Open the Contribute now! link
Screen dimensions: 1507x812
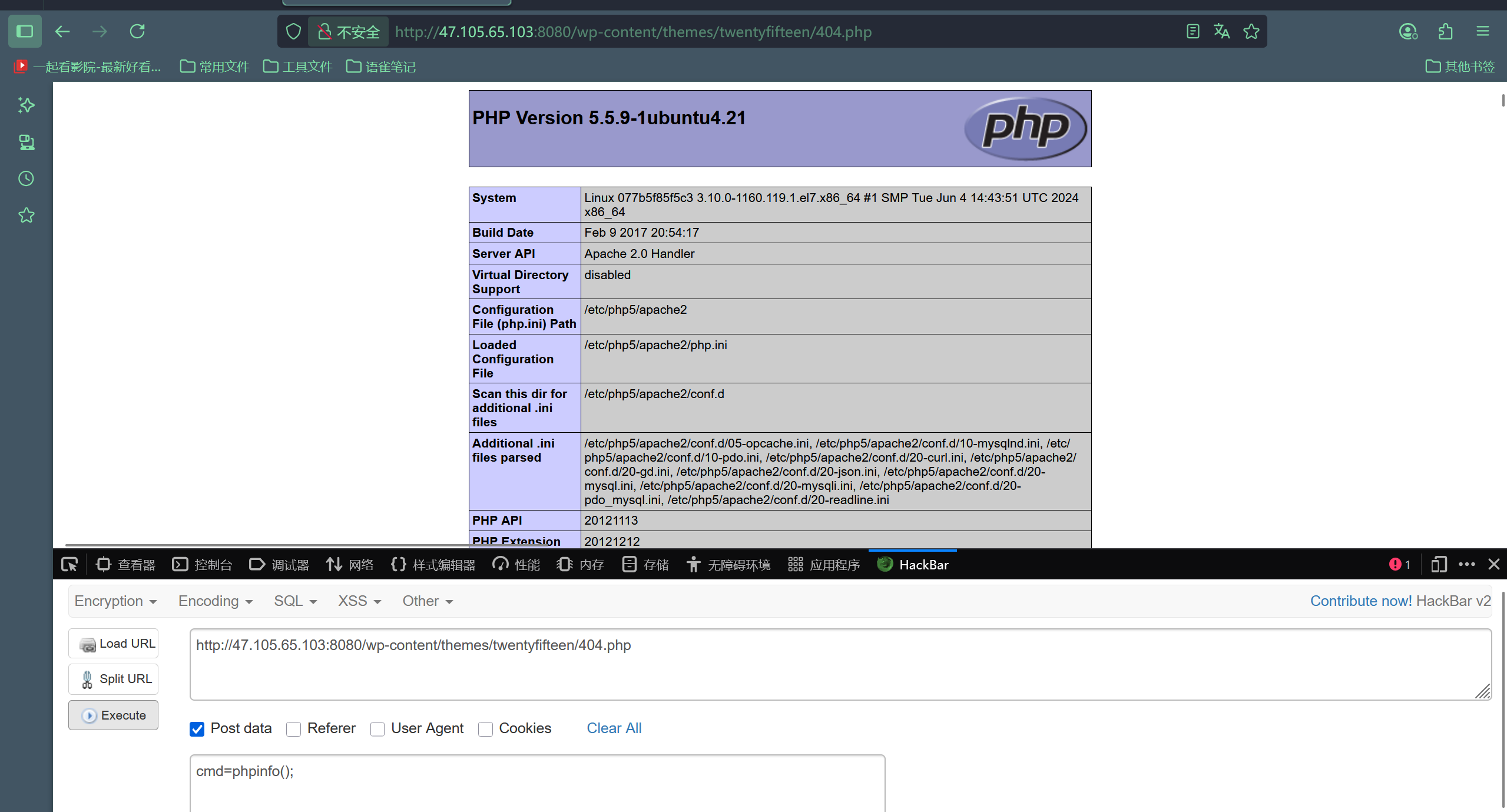tap(1361, 601)
